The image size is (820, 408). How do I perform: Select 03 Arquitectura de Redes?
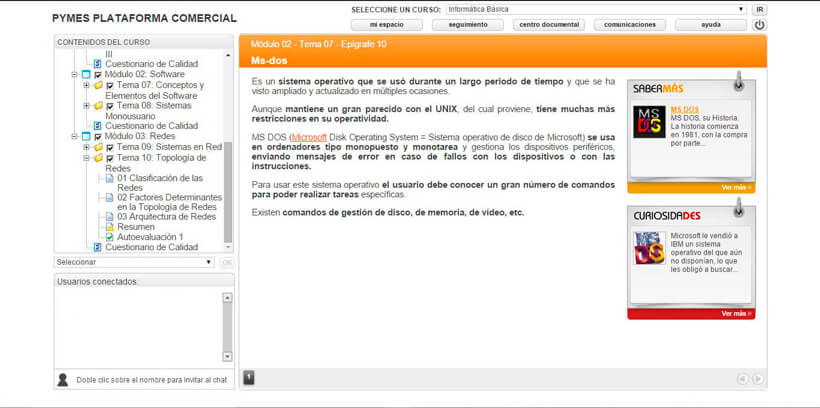point(166,217)
